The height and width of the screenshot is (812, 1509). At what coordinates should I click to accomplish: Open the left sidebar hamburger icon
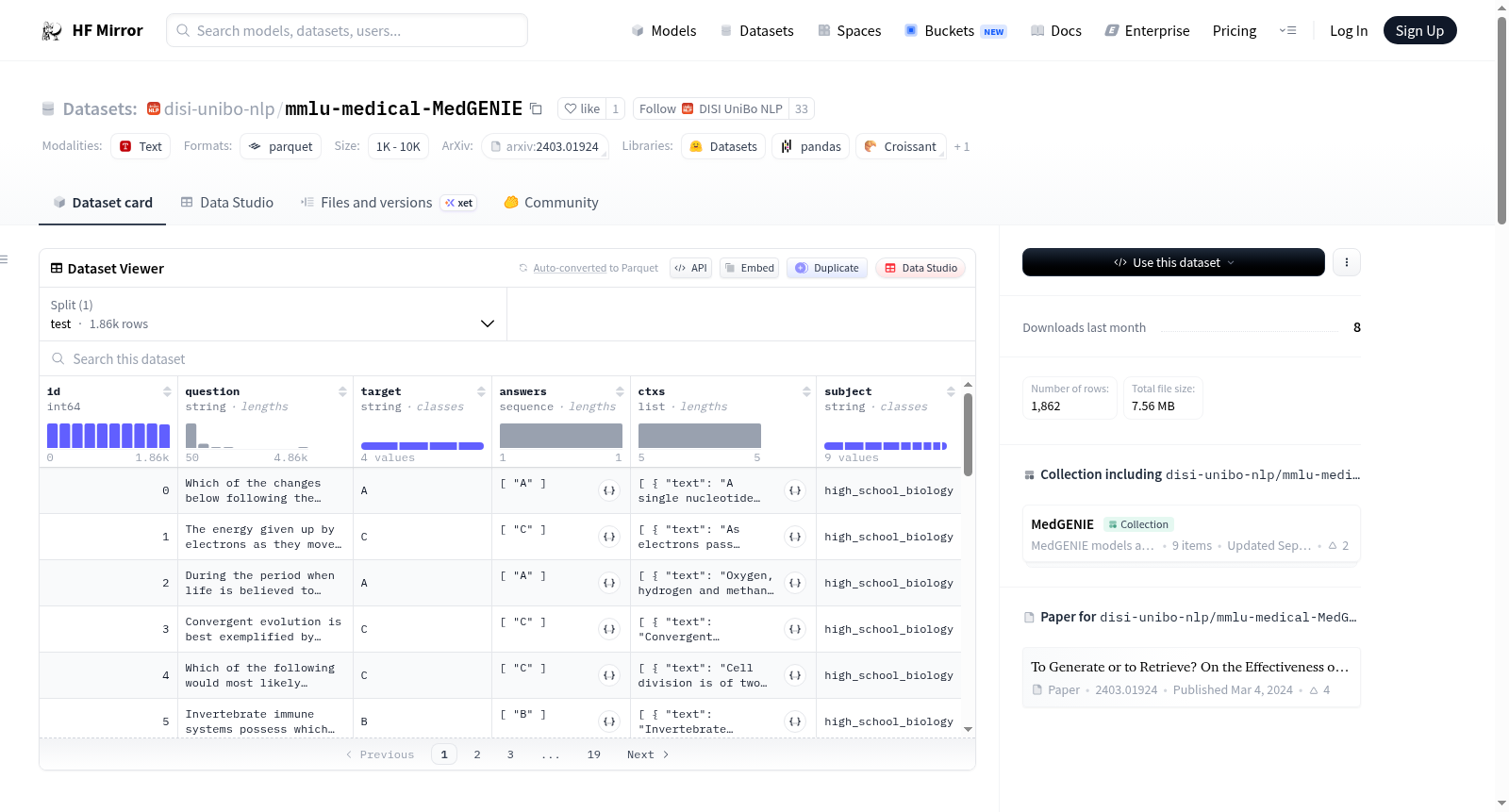coord(4,259)
